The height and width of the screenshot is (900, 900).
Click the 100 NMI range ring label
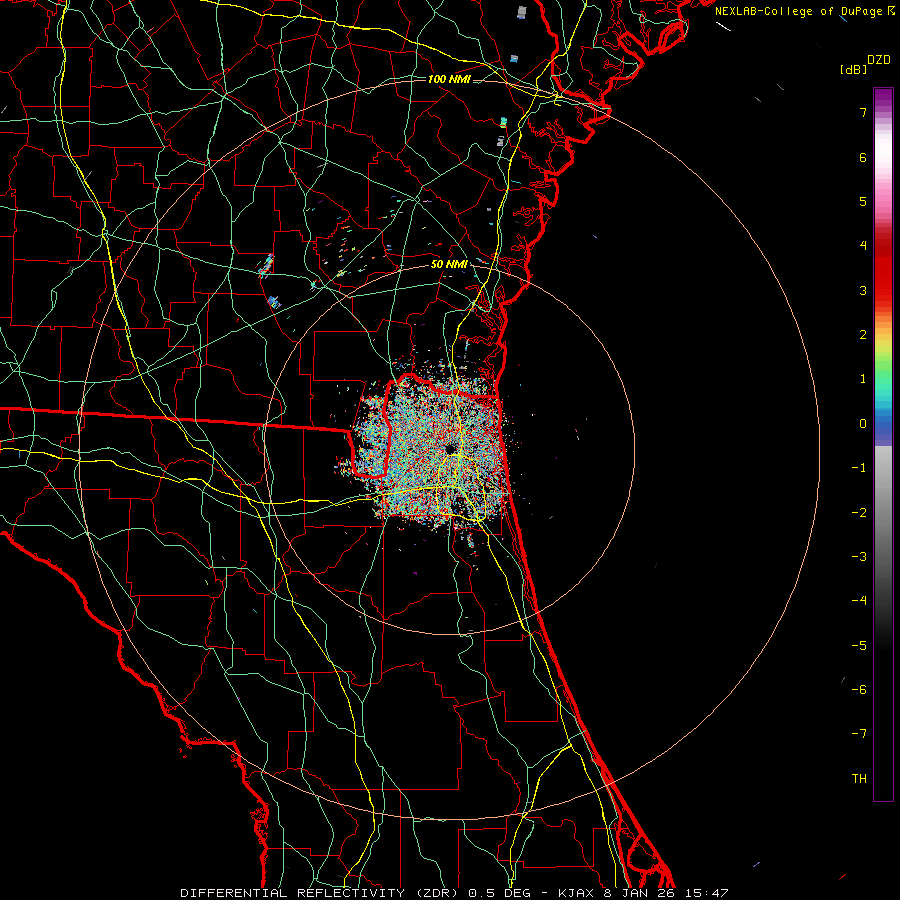pyautogui.click(x=449, y=79)
